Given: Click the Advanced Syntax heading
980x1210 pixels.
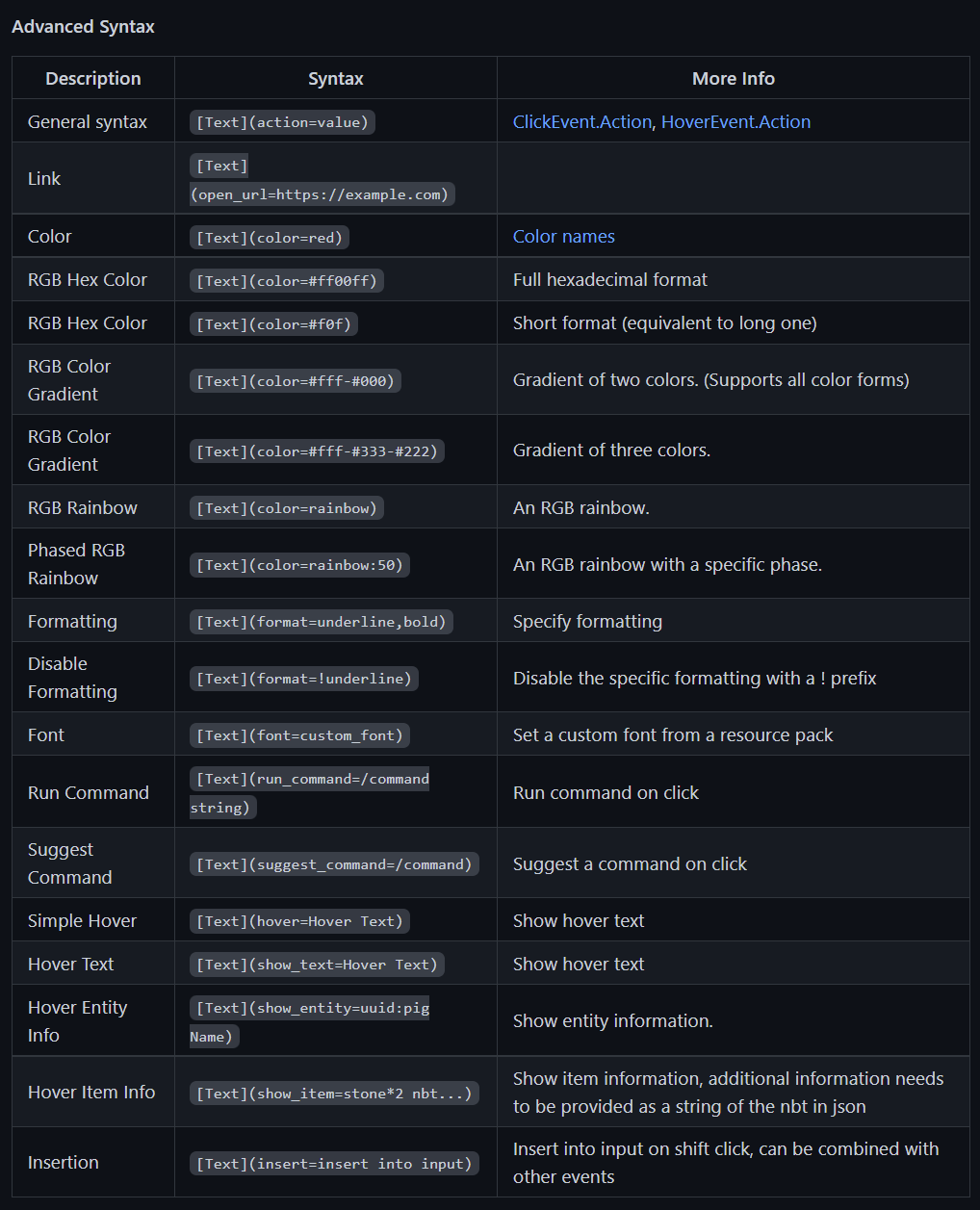Looking at the screenshot, I should tap(83, 27).
